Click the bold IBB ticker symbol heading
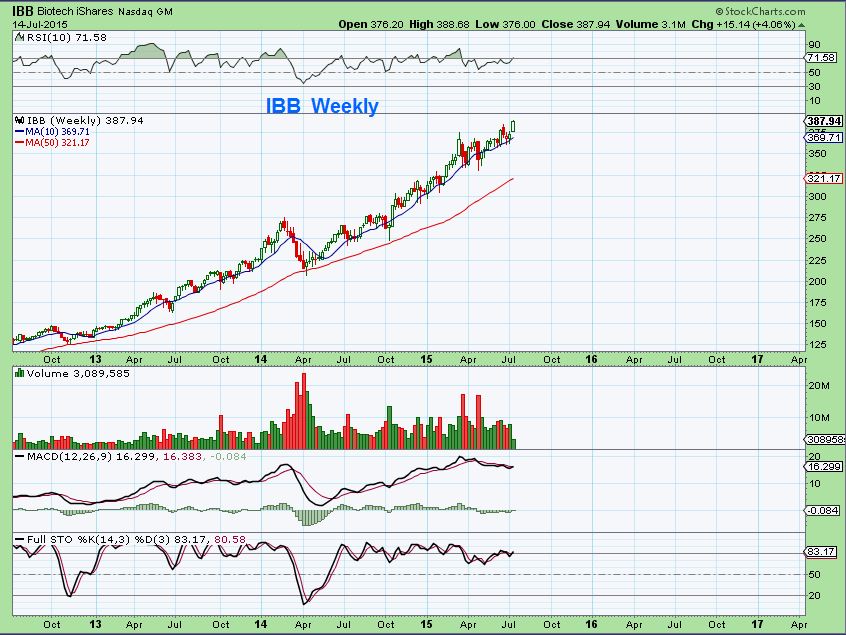This screenshot has height=635, width=846. [23, 10]
